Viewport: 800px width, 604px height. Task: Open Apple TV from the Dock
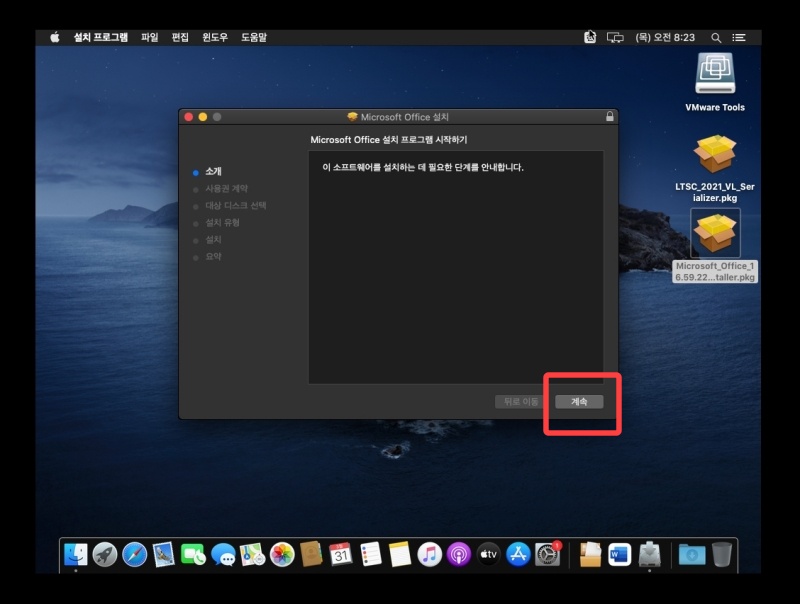coord(488,554)
